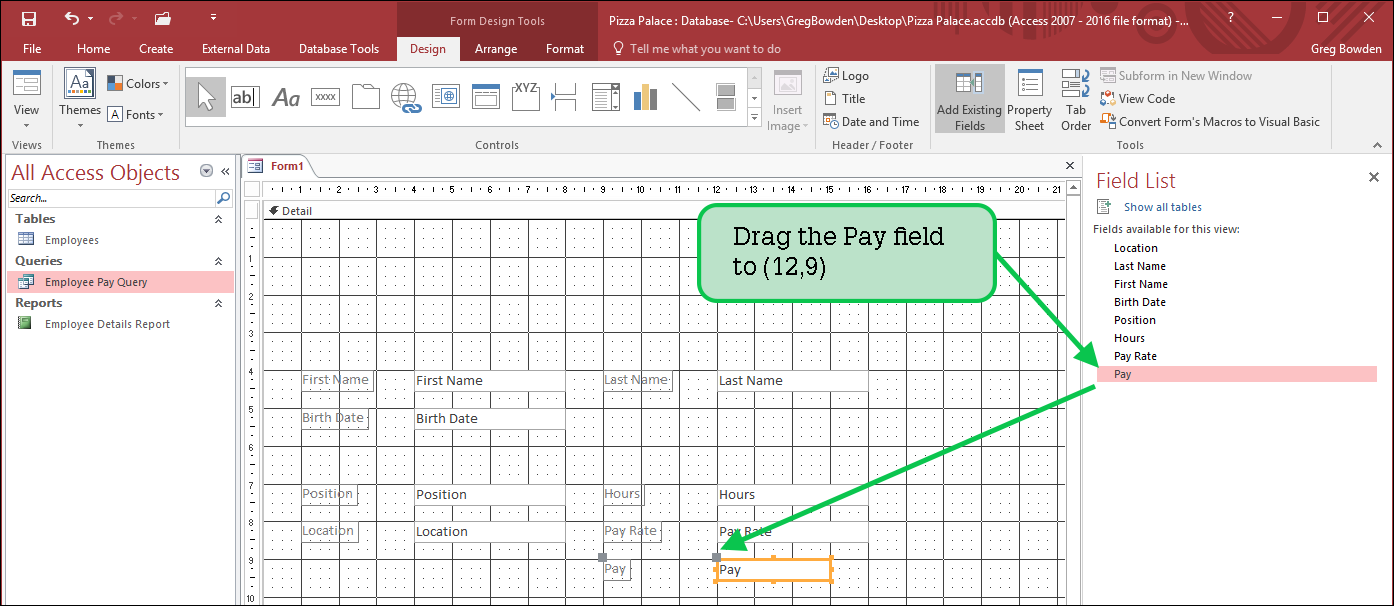Collapse the Tables group
Image resolution: width=1394 pixels, height=606 pixels.
coord(219,219)
